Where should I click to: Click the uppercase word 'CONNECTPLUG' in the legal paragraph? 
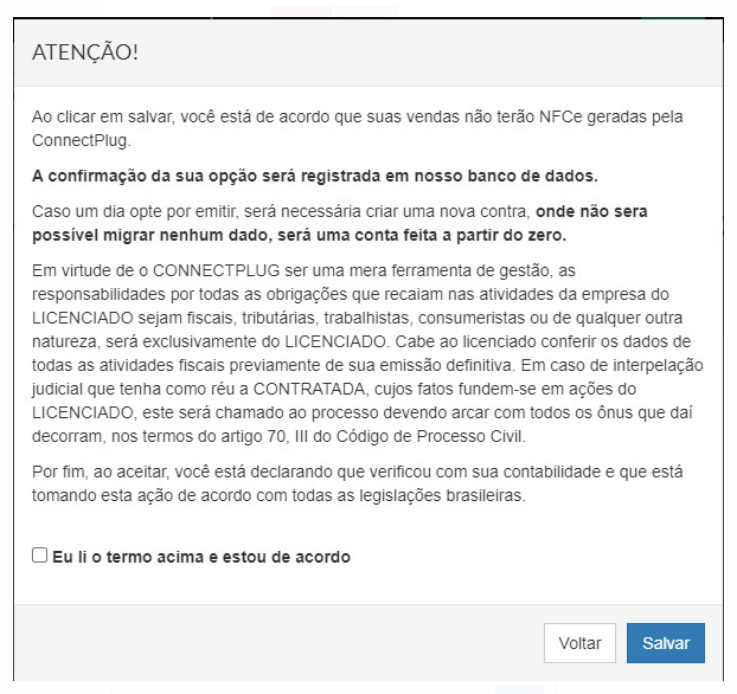pos(216,271)
